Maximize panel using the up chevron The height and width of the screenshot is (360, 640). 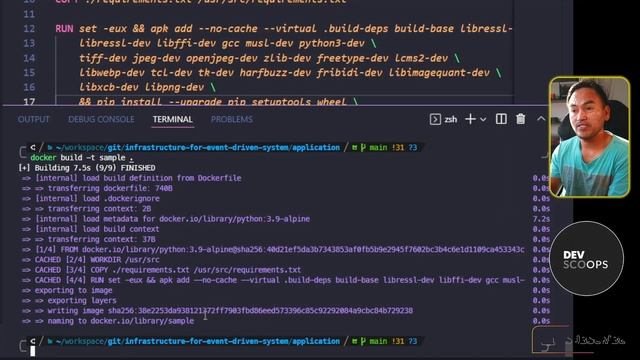[x=541, y=119]
